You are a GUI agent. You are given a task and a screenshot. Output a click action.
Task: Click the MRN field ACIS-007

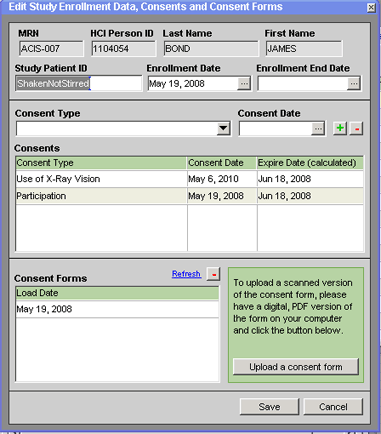pyautogui.click(x=51, y=49)
